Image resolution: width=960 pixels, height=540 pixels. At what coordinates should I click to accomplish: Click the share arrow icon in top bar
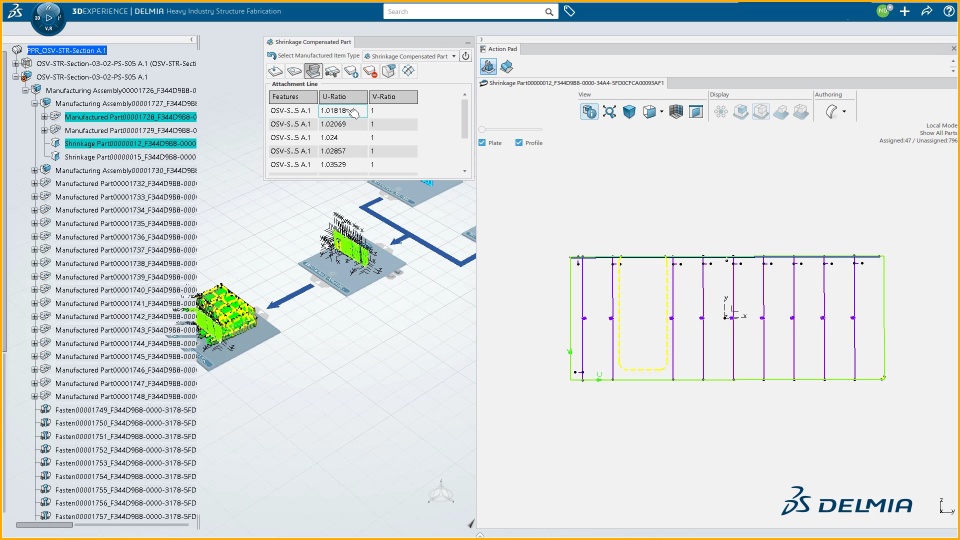[x=926, y=11]
